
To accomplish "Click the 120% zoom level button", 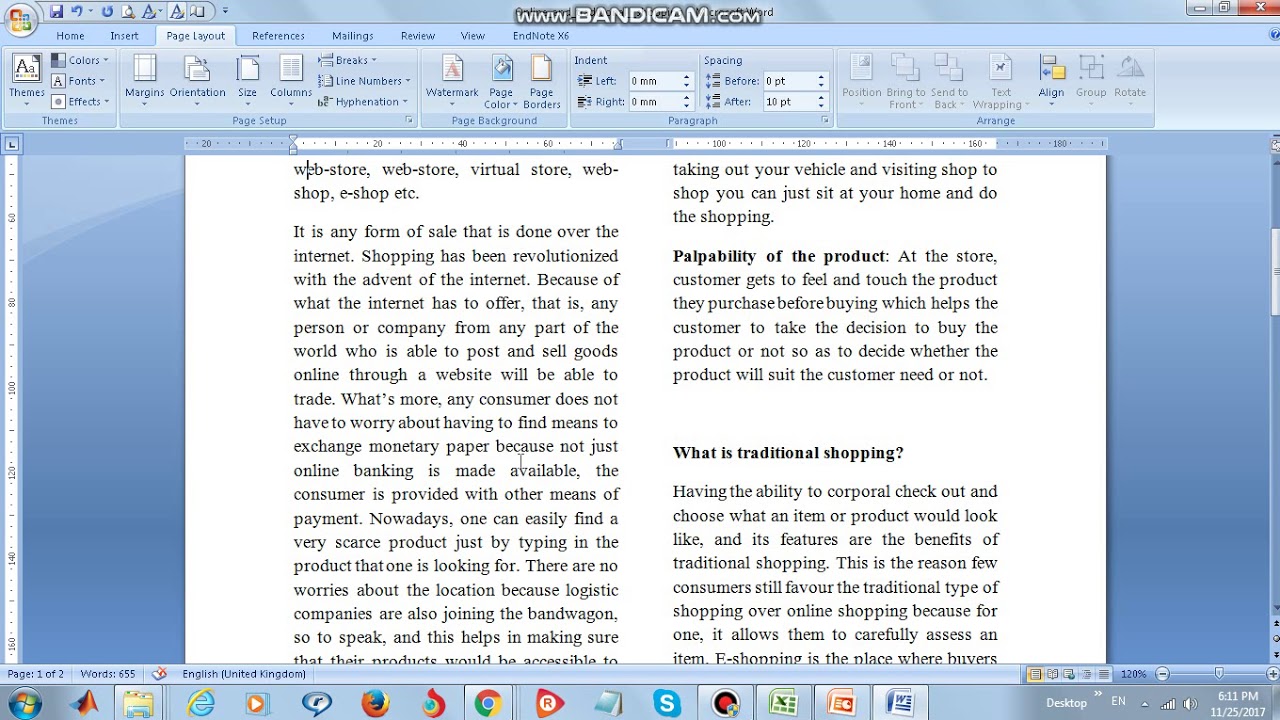I will click(x=1133, y=674).
